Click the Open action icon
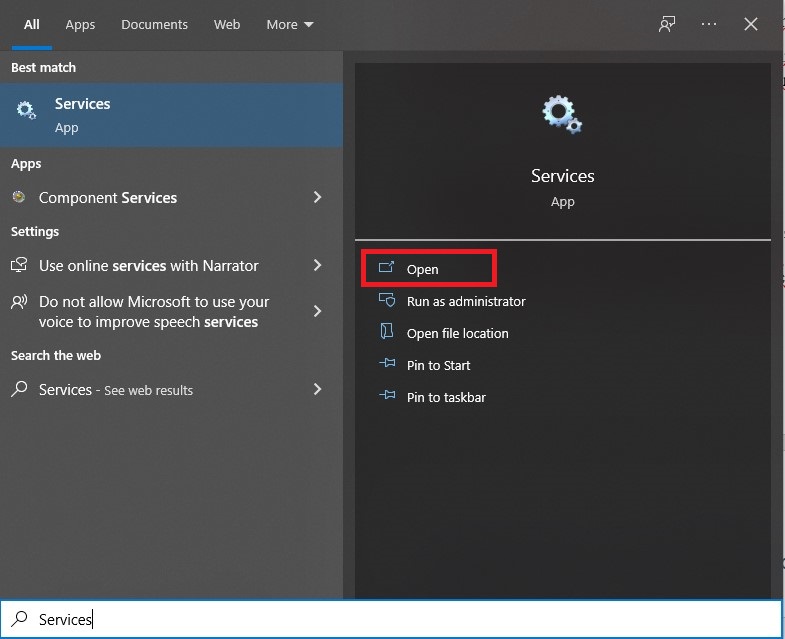 coord(386,267)
